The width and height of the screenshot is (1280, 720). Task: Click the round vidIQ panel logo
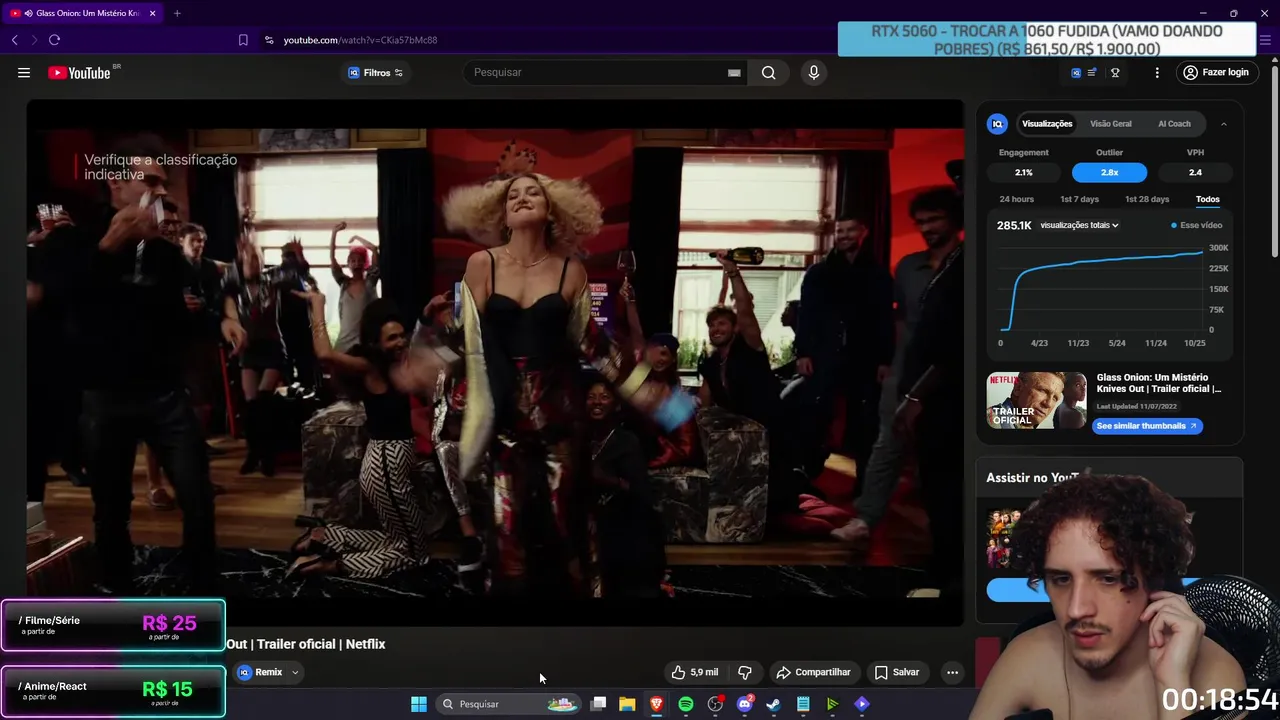click(x=997, y=124)
